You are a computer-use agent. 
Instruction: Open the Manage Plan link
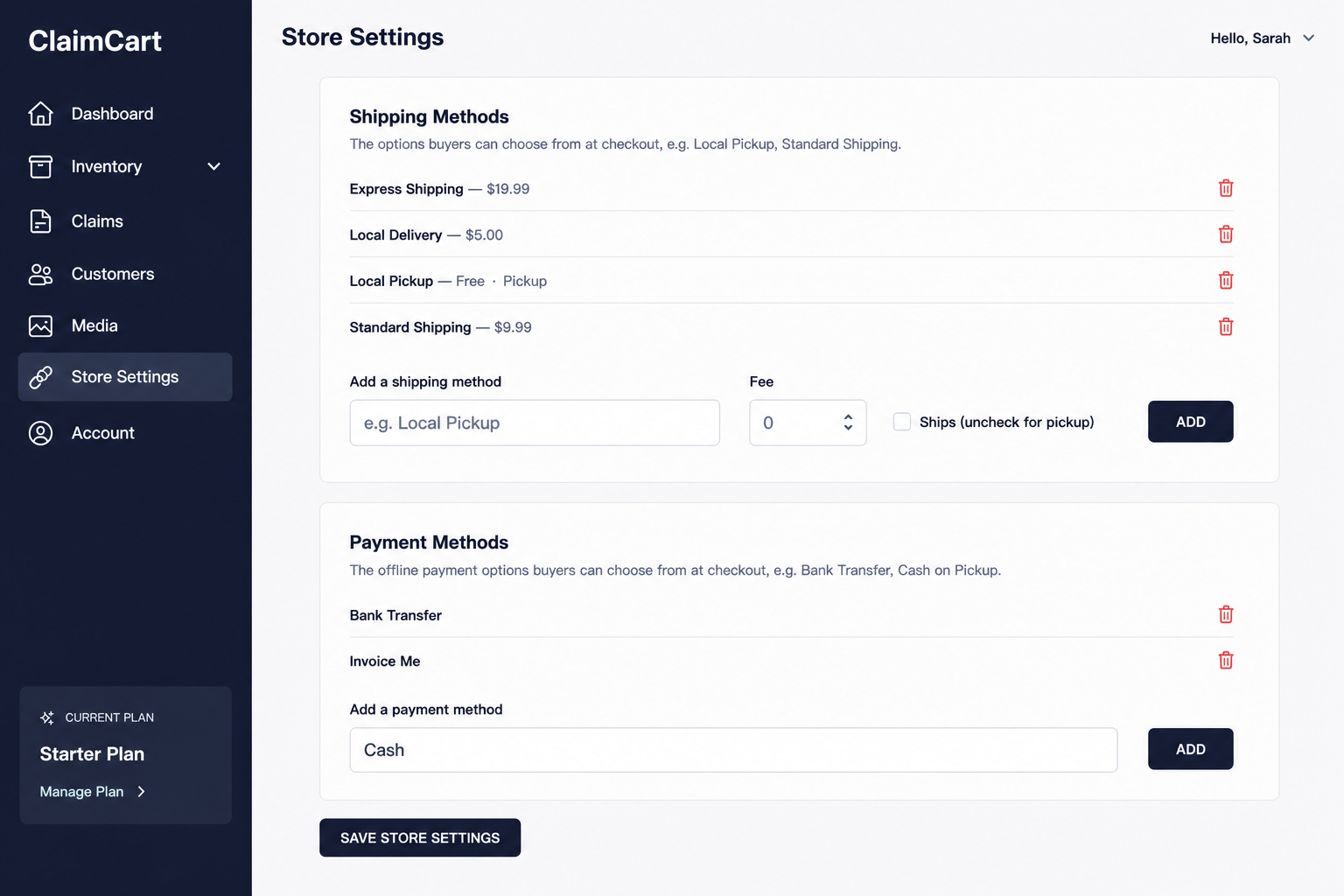pos(93,792)
